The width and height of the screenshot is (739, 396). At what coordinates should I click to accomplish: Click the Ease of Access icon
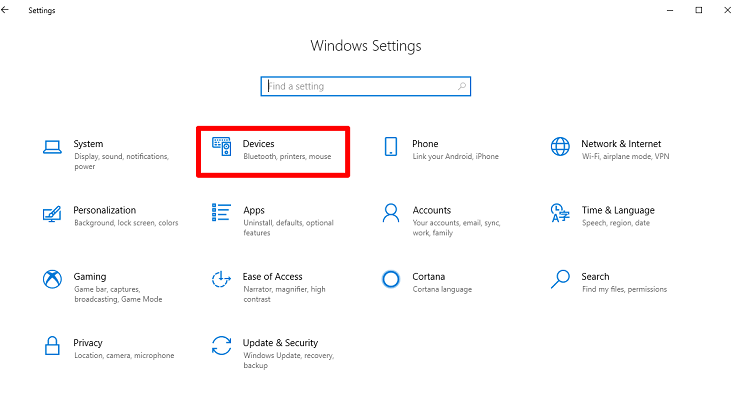tap(221, 279)
